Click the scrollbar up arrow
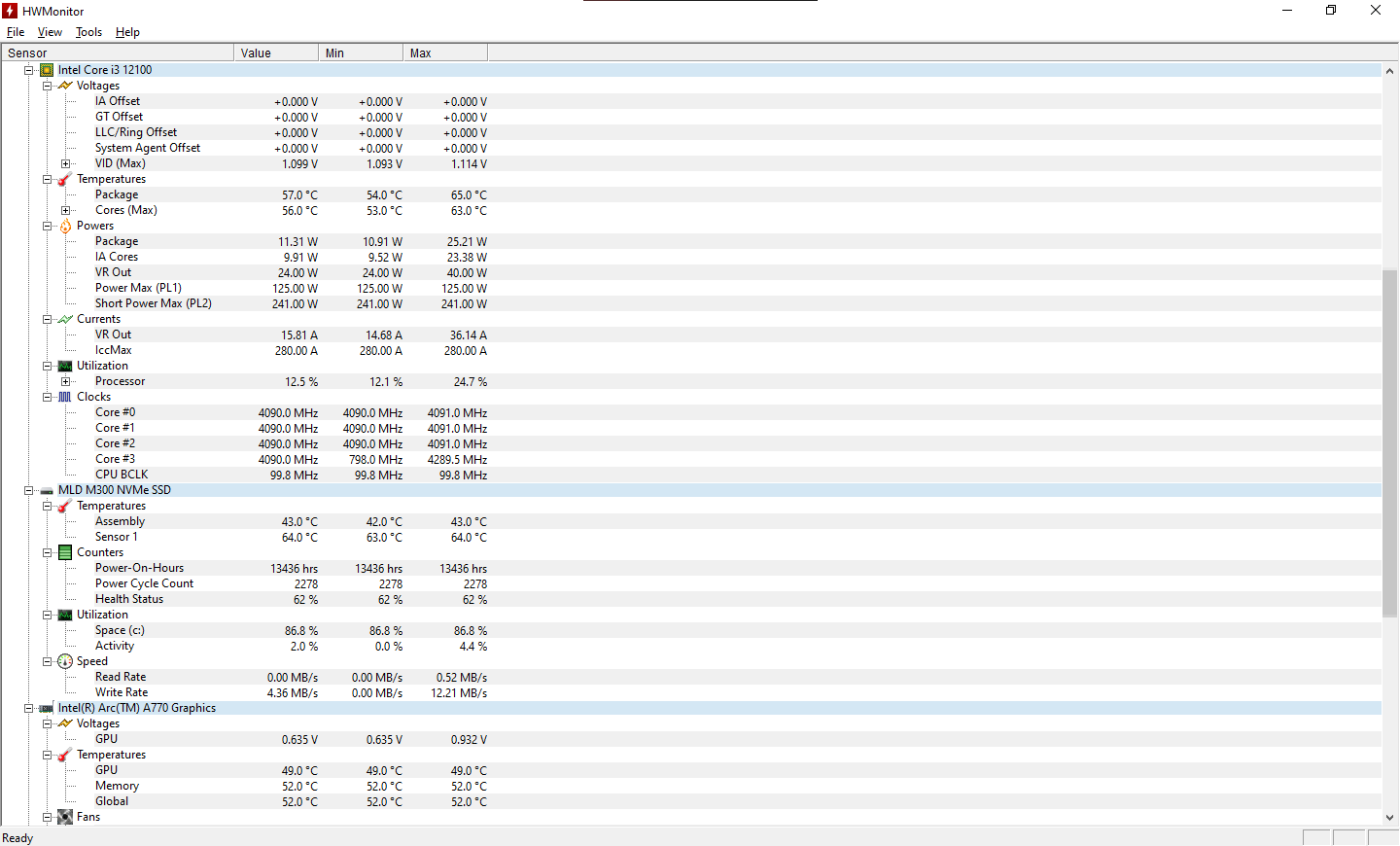Screen dimensions: 1400x846 (x=1390, y=71)
